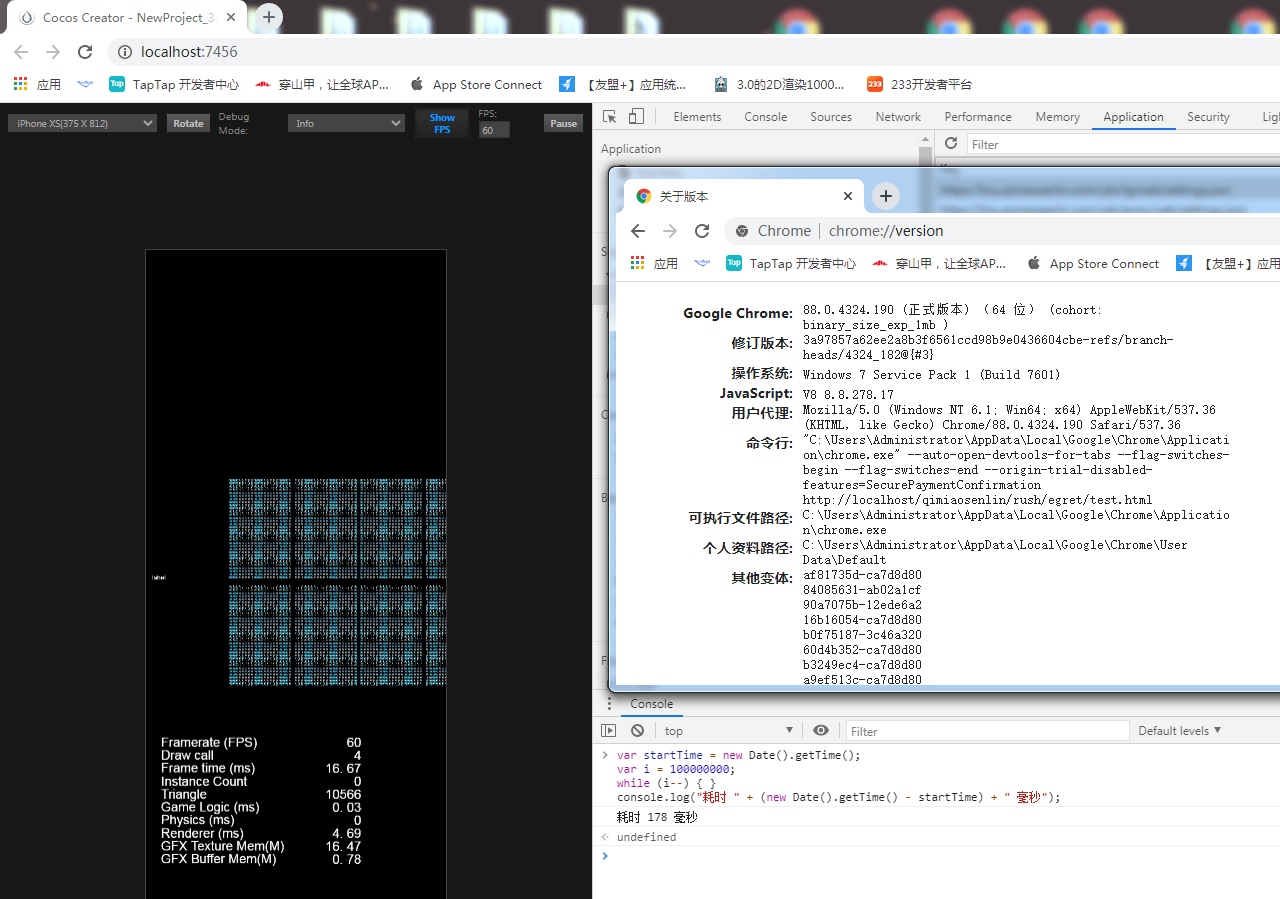Click the 'GFX Texture Mem(M)' stat row
The width and height of the screenshot is (1280, 899).
tap(261, 847)
